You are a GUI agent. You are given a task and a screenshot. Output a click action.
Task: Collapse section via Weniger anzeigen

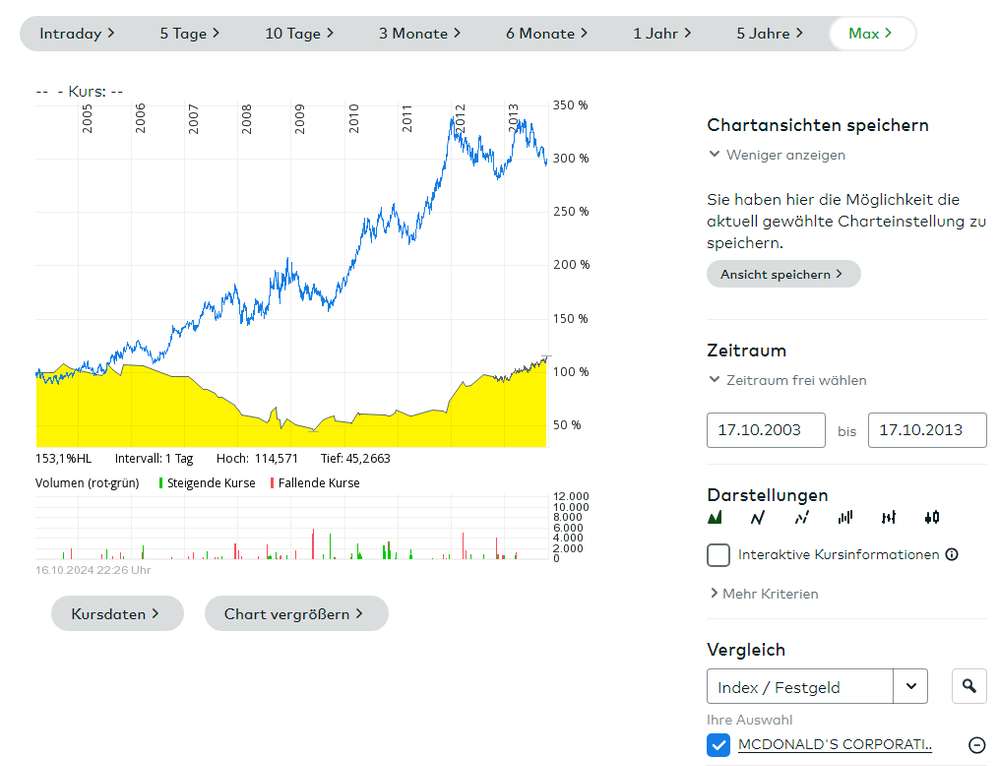coord(777,155)
